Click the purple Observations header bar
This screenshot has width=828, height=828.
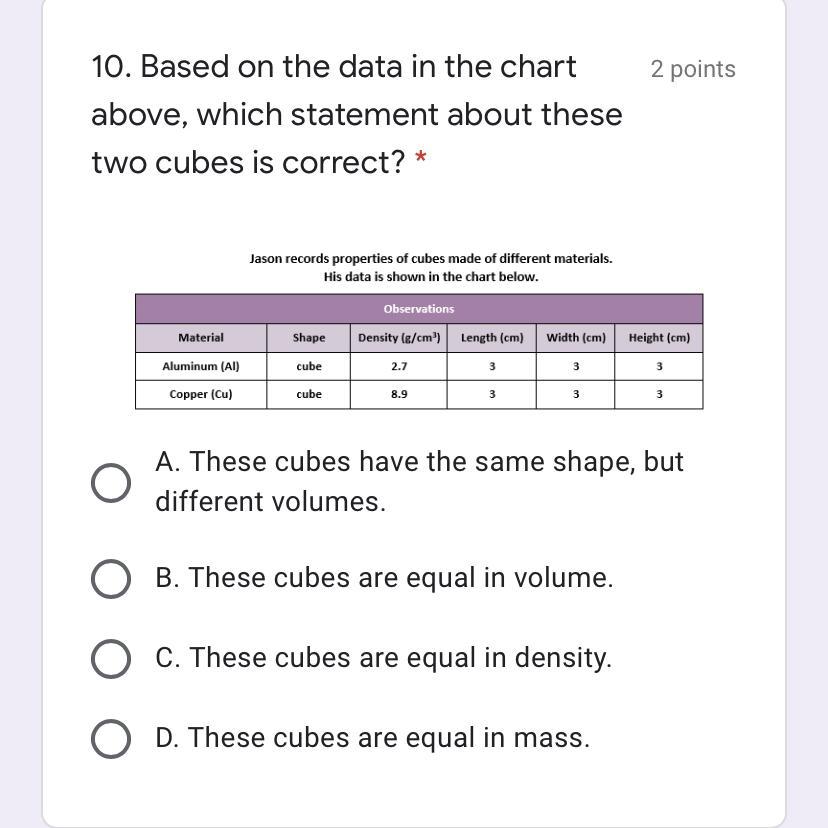419,308
